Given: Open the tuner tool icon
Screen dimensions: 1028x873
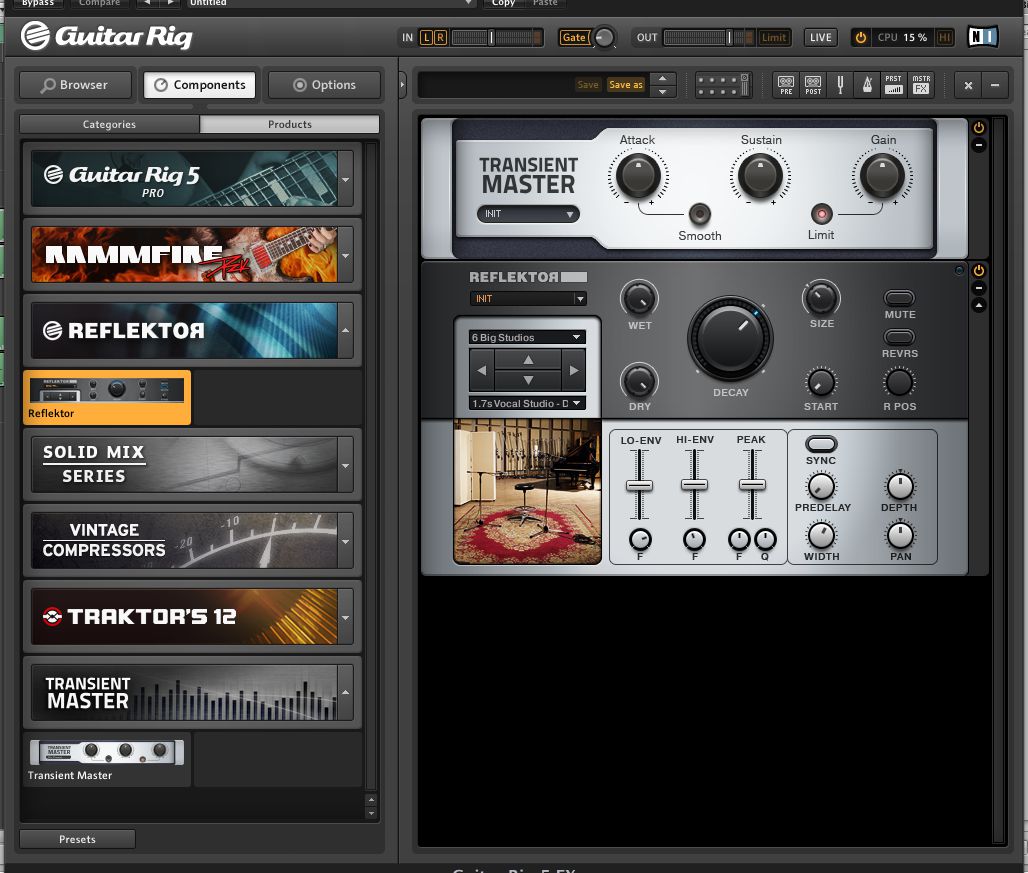Looking at the screenshot, I should (840, 85).
